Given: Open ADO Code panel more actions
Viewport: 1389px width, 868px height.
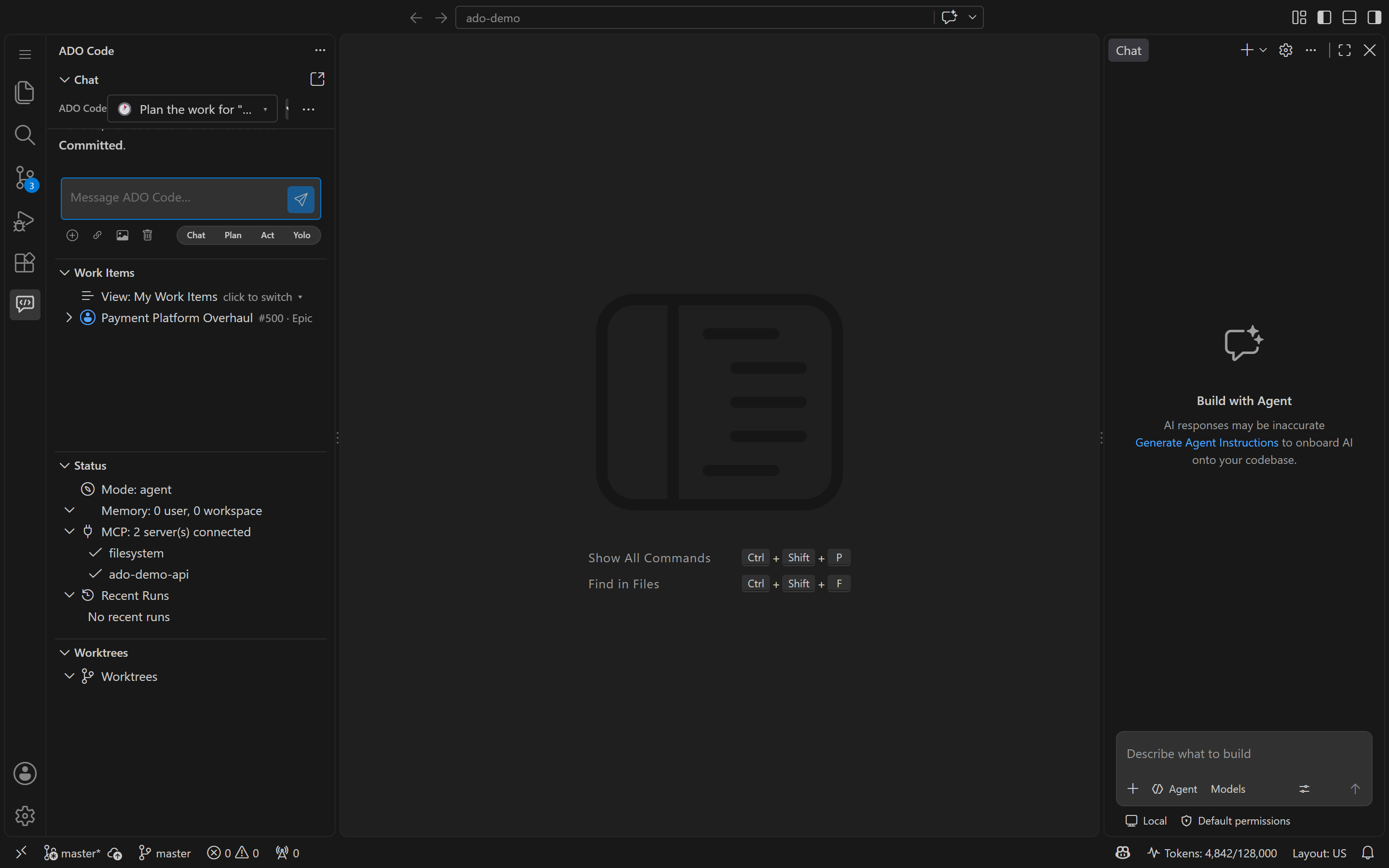Looking at the screenshot, I should coord(320,51).
